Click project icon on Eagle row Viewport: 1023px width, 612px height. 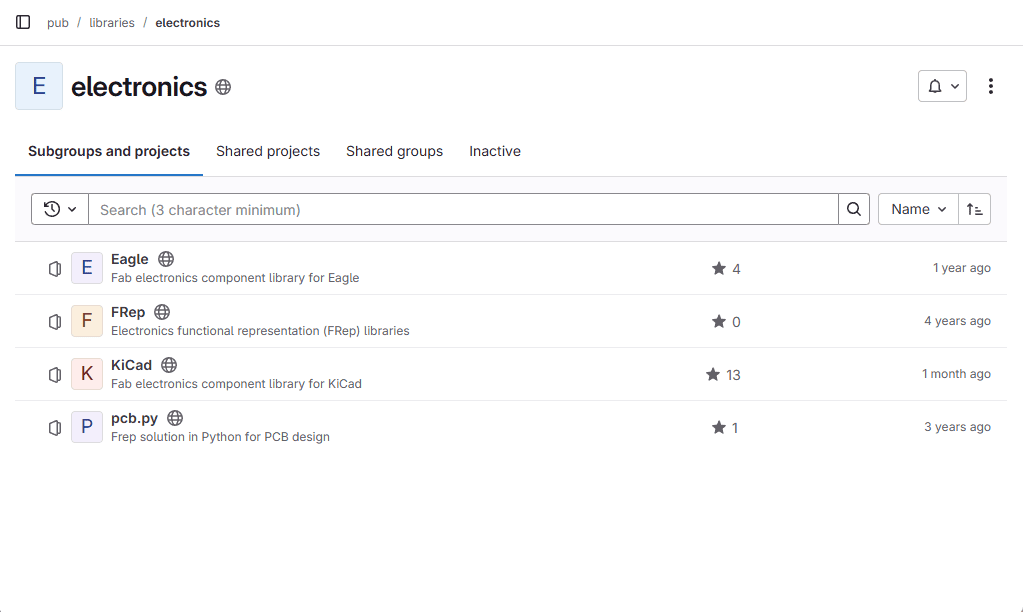(x=55, y=269)
